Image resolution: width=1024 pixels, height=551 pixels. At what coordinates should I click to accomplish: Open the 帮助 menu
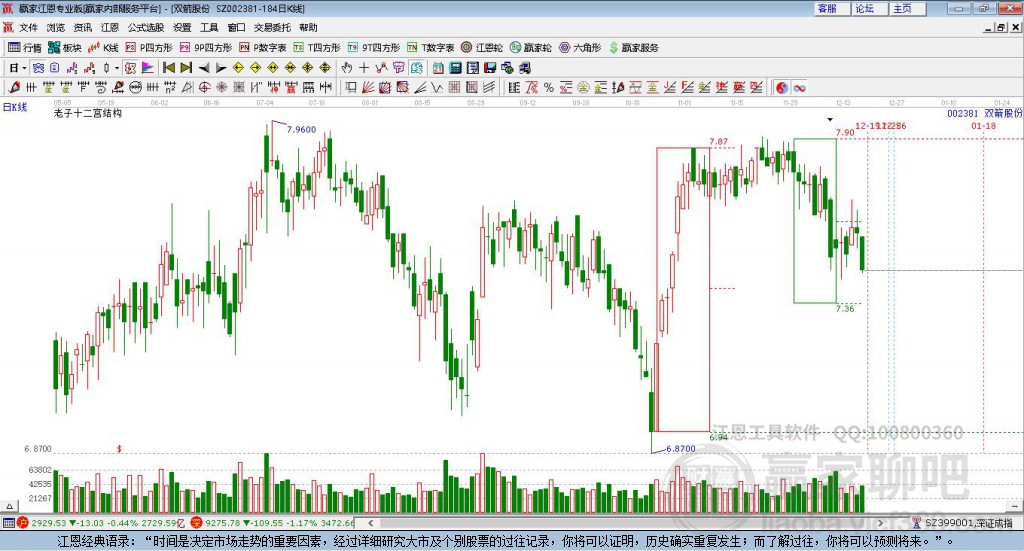tap(308, 27)
